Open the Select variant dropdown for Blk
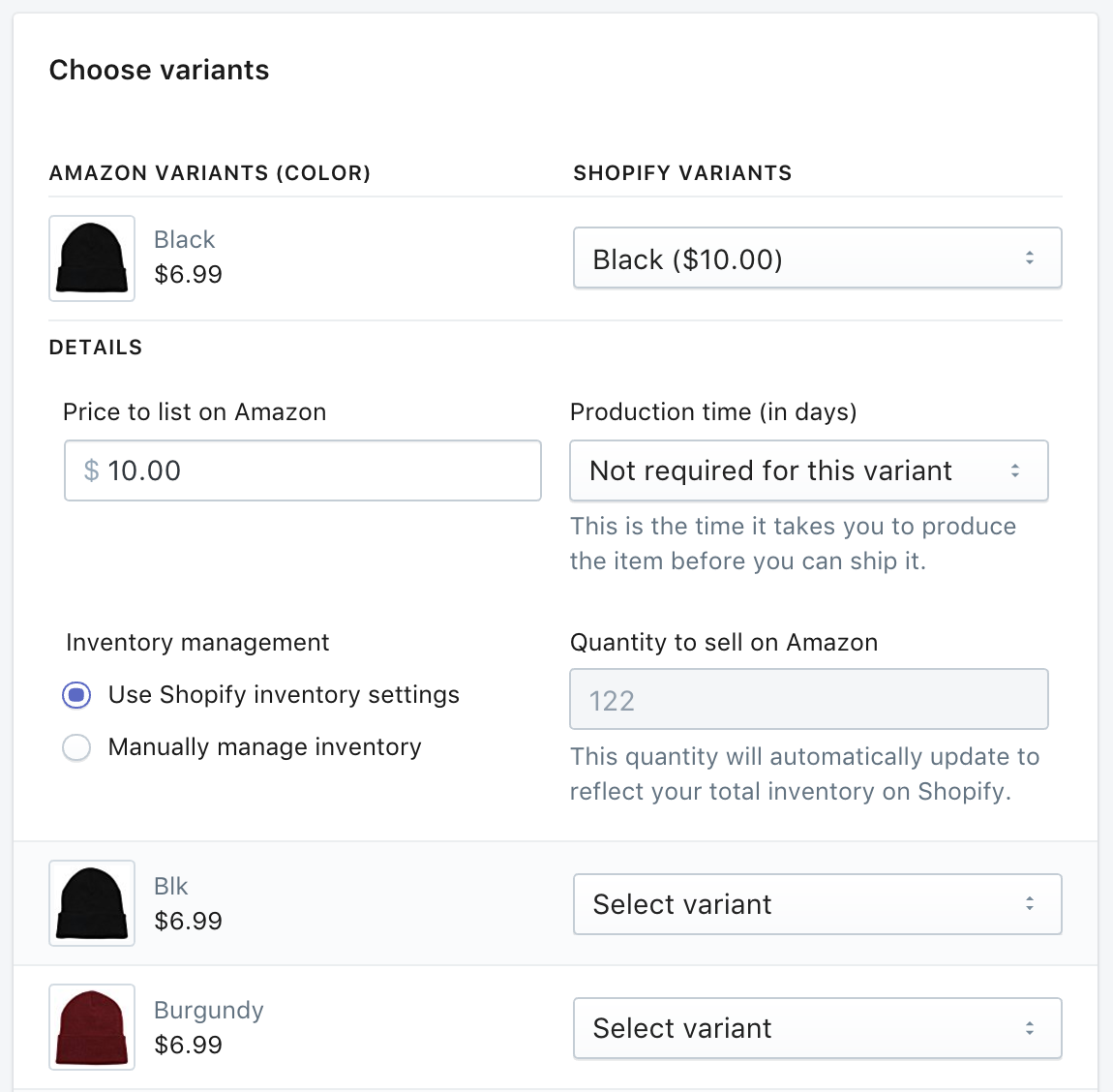Viewport: 1113px width, 1092px height. [x=818, y=903]
